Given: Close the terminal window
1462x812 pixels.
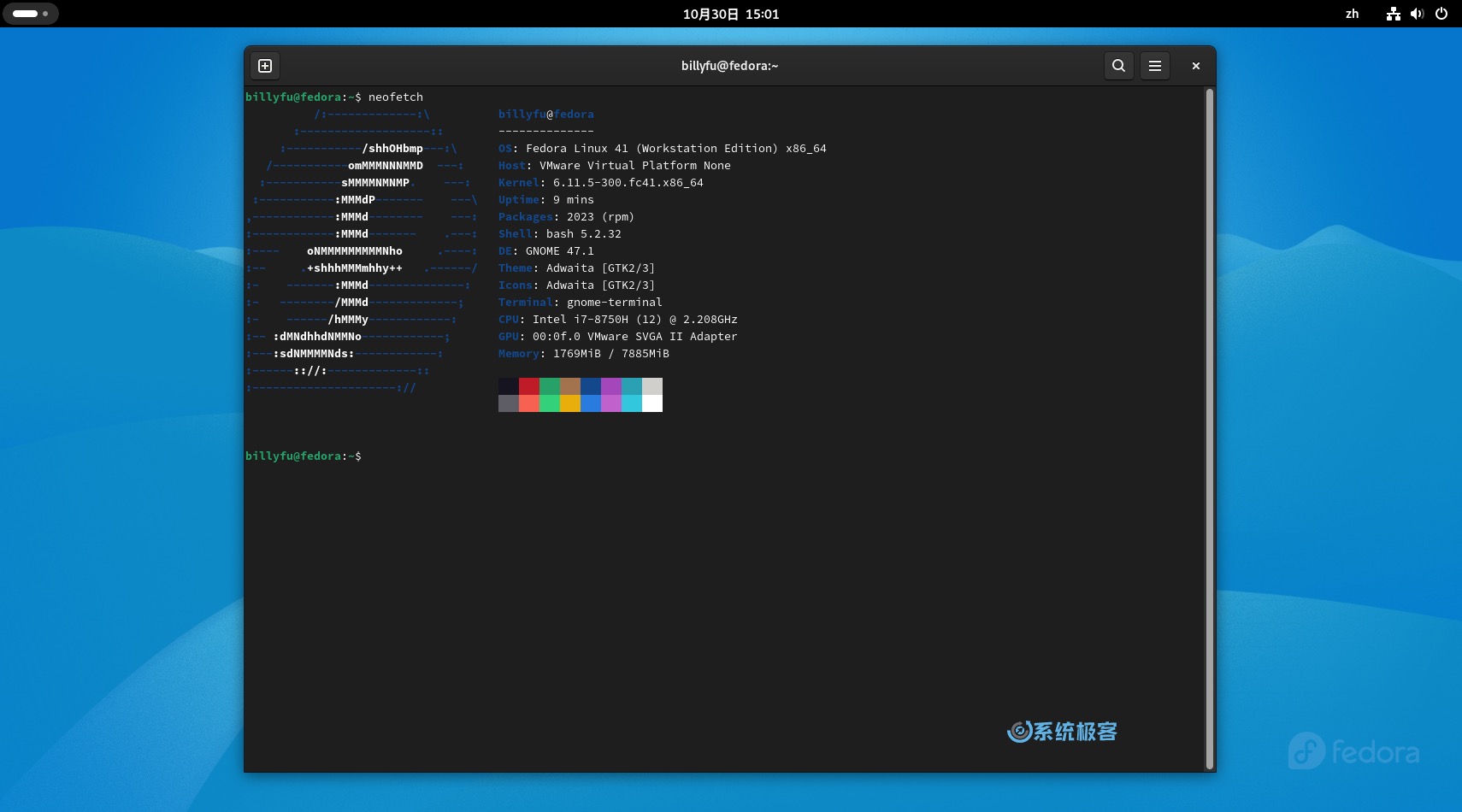Looking at the screenshot, I should 1196,66.
